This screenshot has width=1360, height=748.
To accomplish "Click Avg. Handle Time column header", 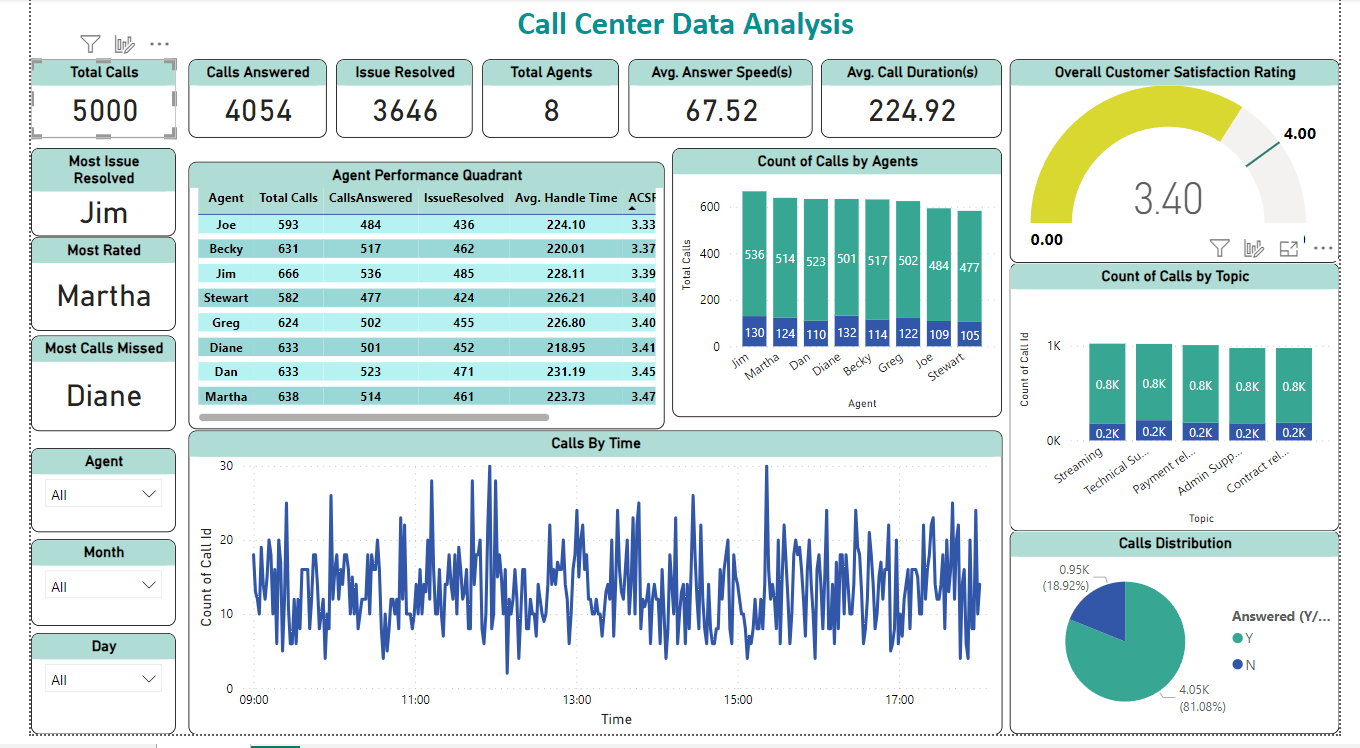I will click(x=566, y=198).
